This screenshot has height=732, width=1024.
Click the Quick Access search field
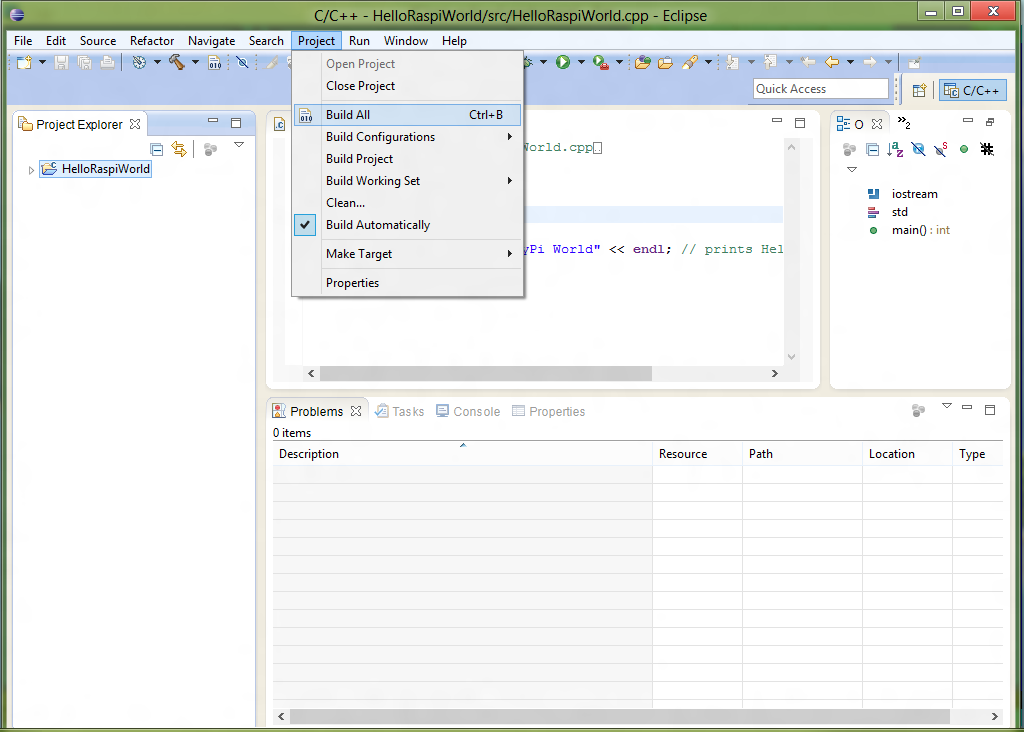(x=821, y=89)
